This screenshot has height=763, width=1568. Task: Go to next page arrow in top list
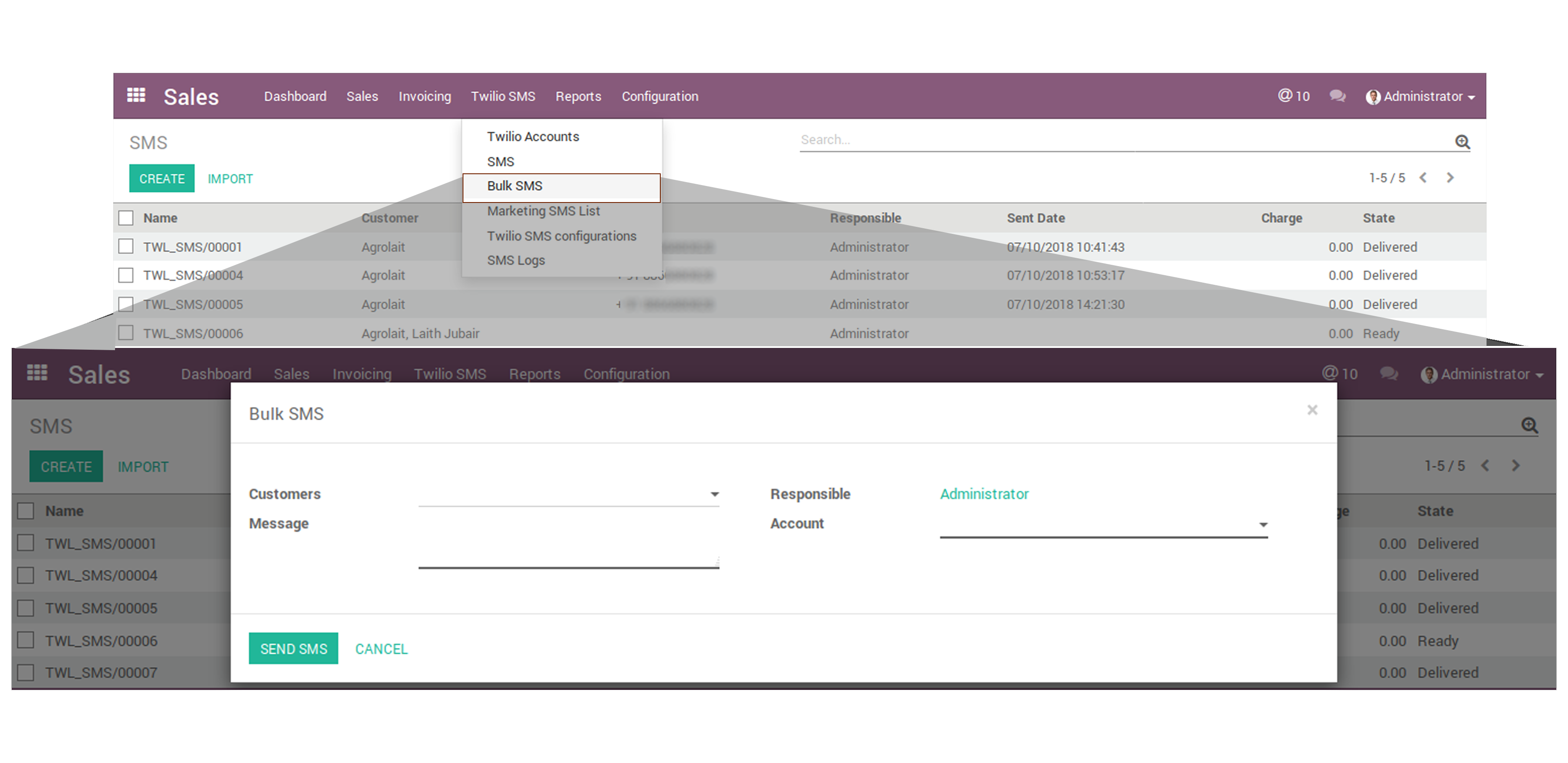pyautogui.click(x=1450, y=178)
